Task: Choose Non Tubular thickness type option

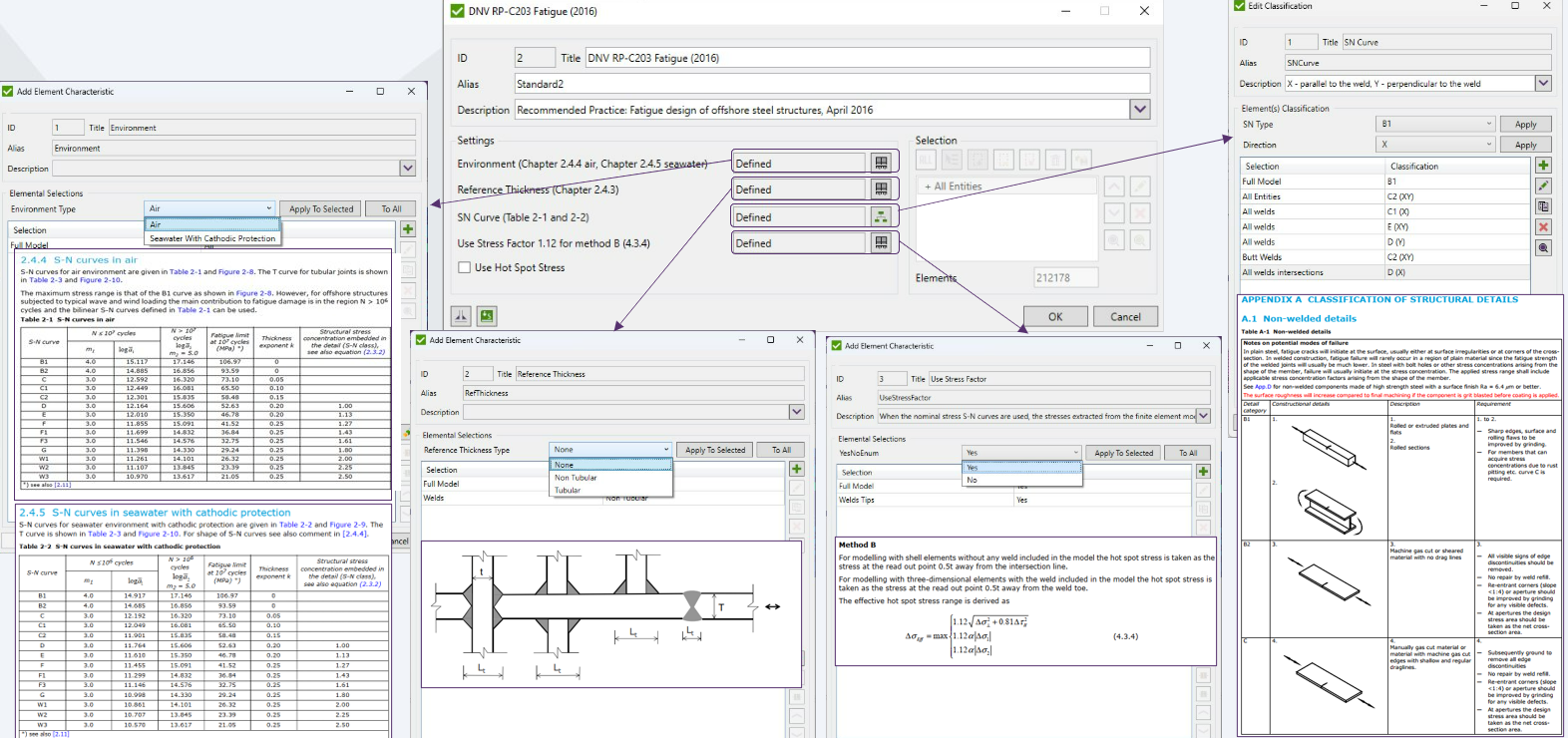Action: tap(611, 478)
